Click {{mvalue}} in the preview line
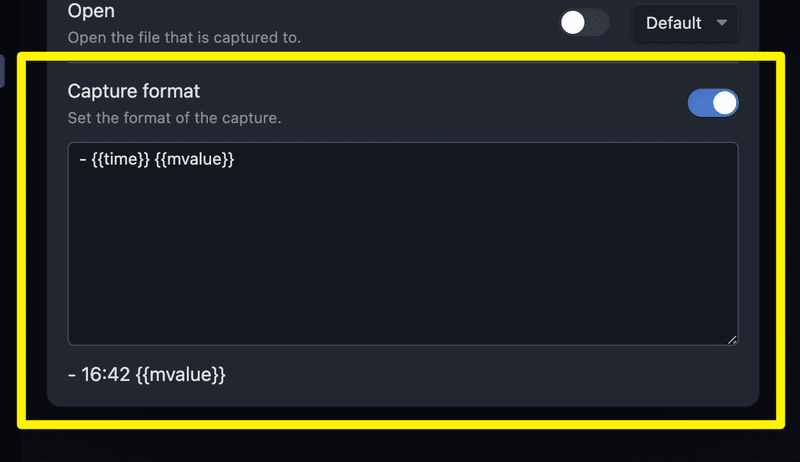The width and height of the screenshot is (800, 462). (180, 376)
